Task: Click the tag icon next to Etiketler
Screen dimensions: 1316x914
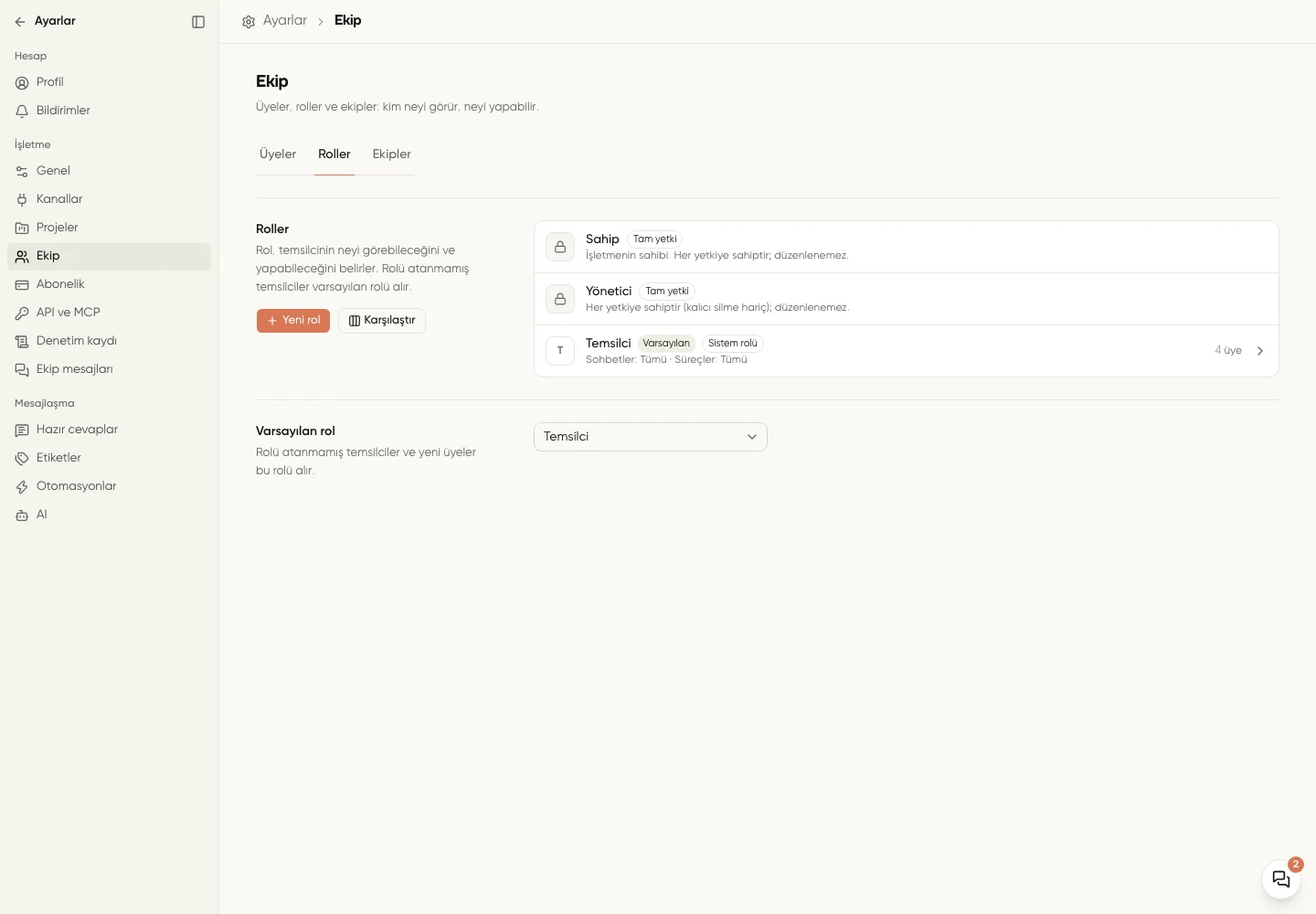Action: point(22,459)
